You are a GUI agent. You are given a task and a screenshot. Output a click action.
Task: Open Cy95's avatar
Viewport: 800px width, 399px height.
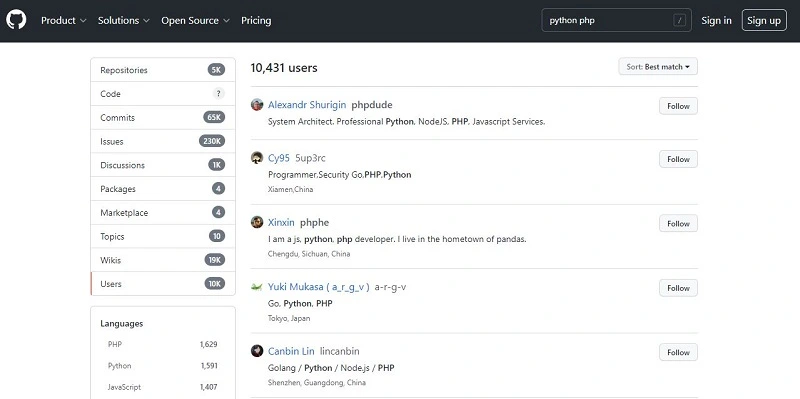[x=257, y=158]
